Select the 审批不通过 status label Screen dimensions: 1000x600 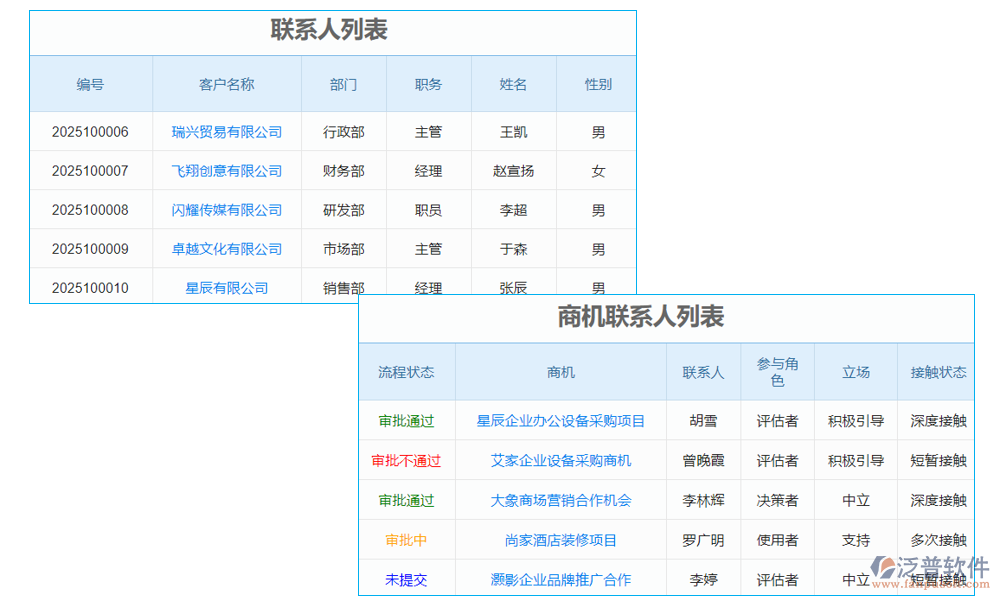pos(407,460)
